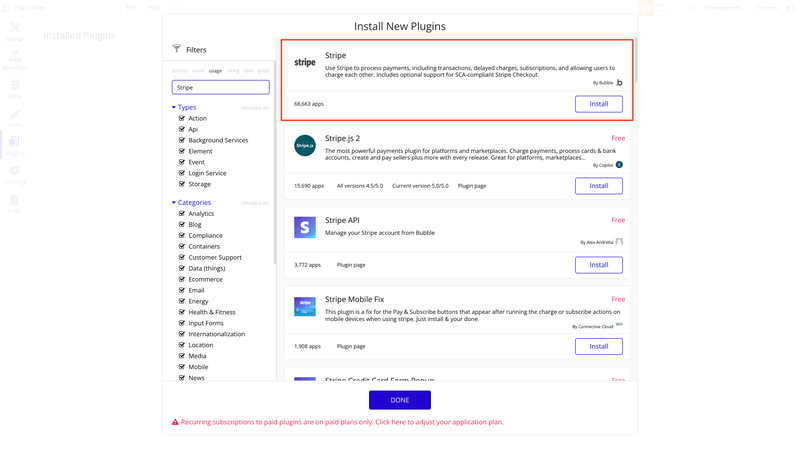The image size is (800, 462).
Task: Click the Filters funnel icon
Action: (177, 49)
